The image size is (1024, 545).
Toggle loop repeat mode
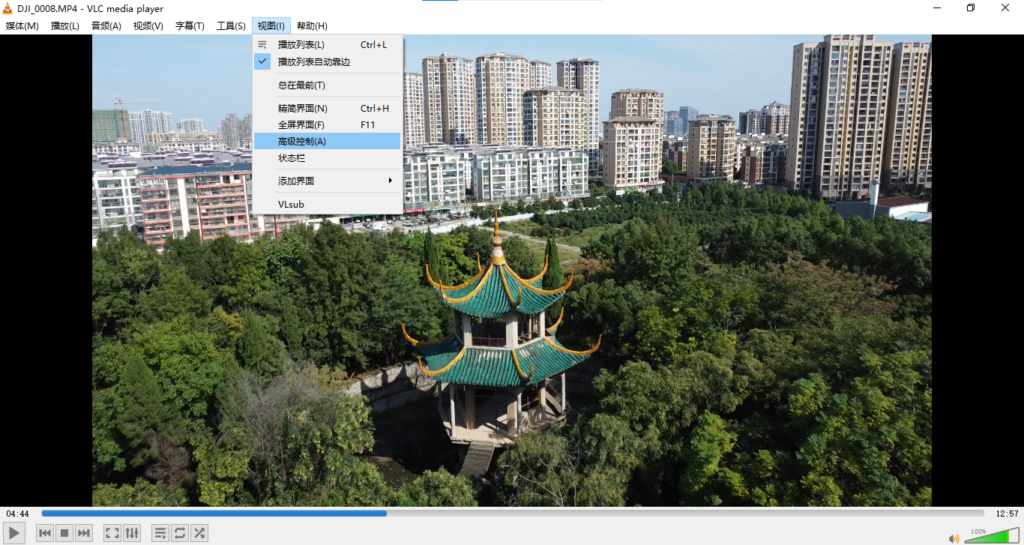pyautogui.click(x=180, y=533)
